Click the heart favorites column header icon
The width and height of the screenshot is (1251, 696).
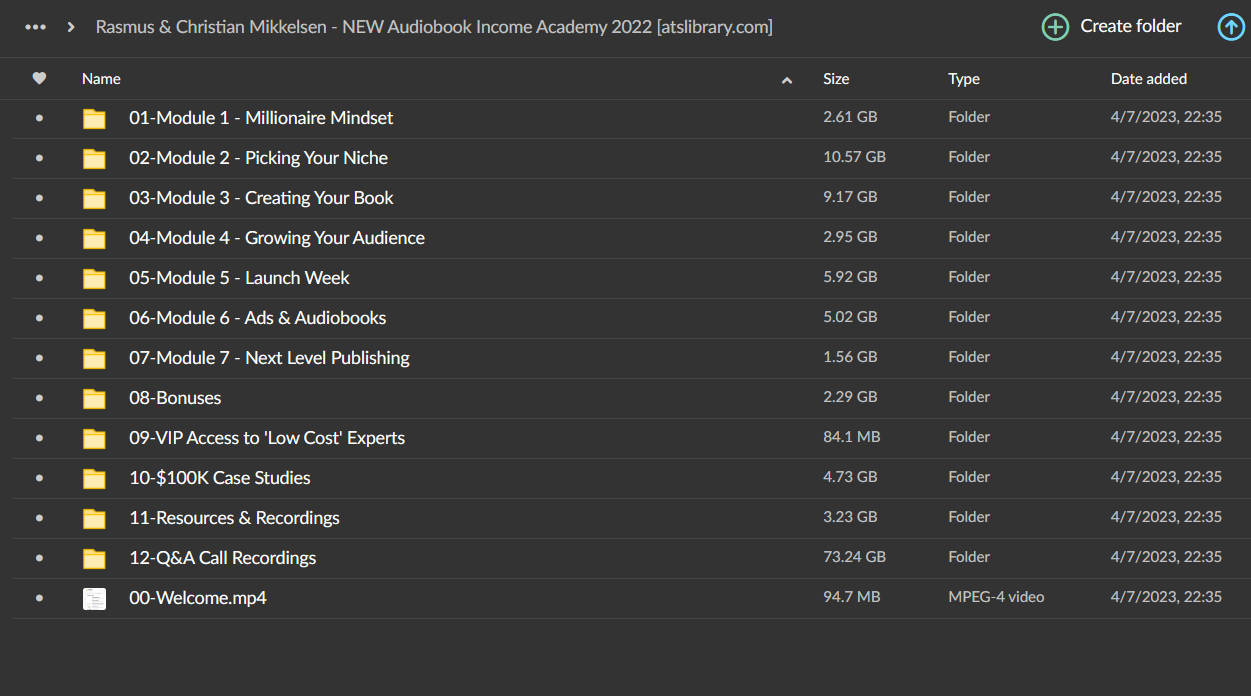[39, 78]
